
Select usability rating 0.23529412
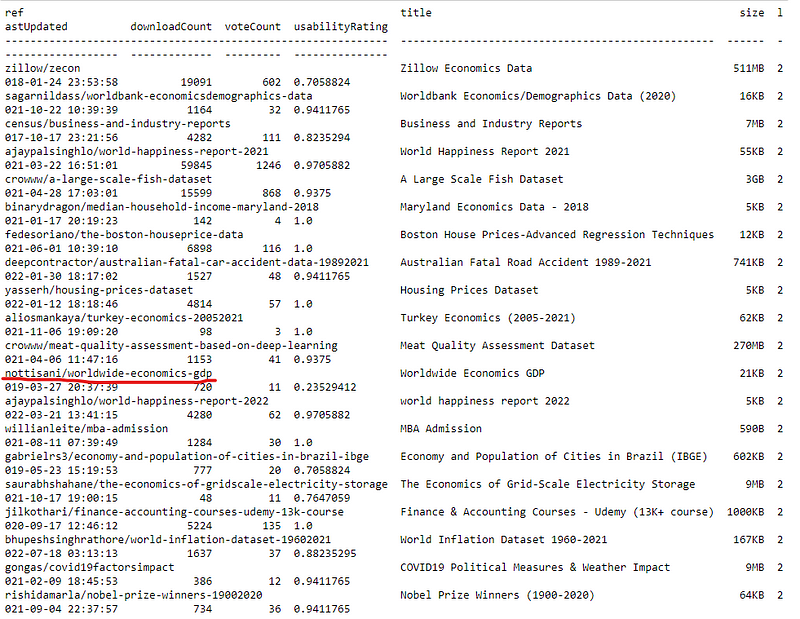click(x=325, y=387)
